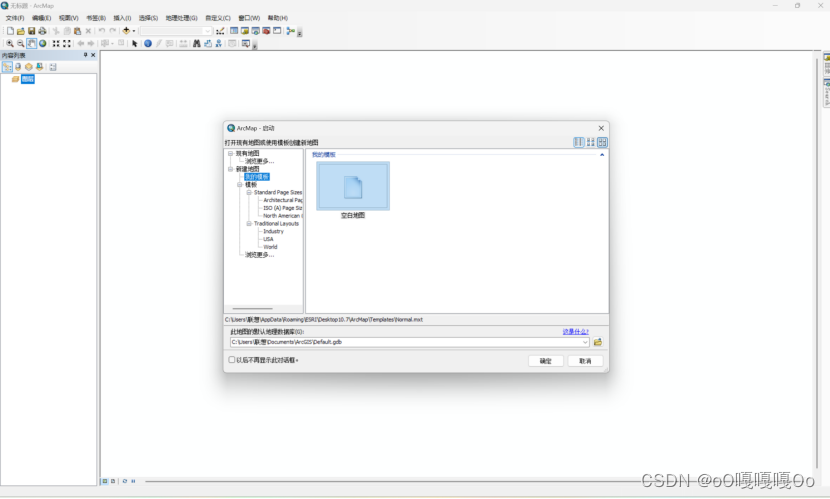Open the Table of Contents window icon

pos(234,31)
